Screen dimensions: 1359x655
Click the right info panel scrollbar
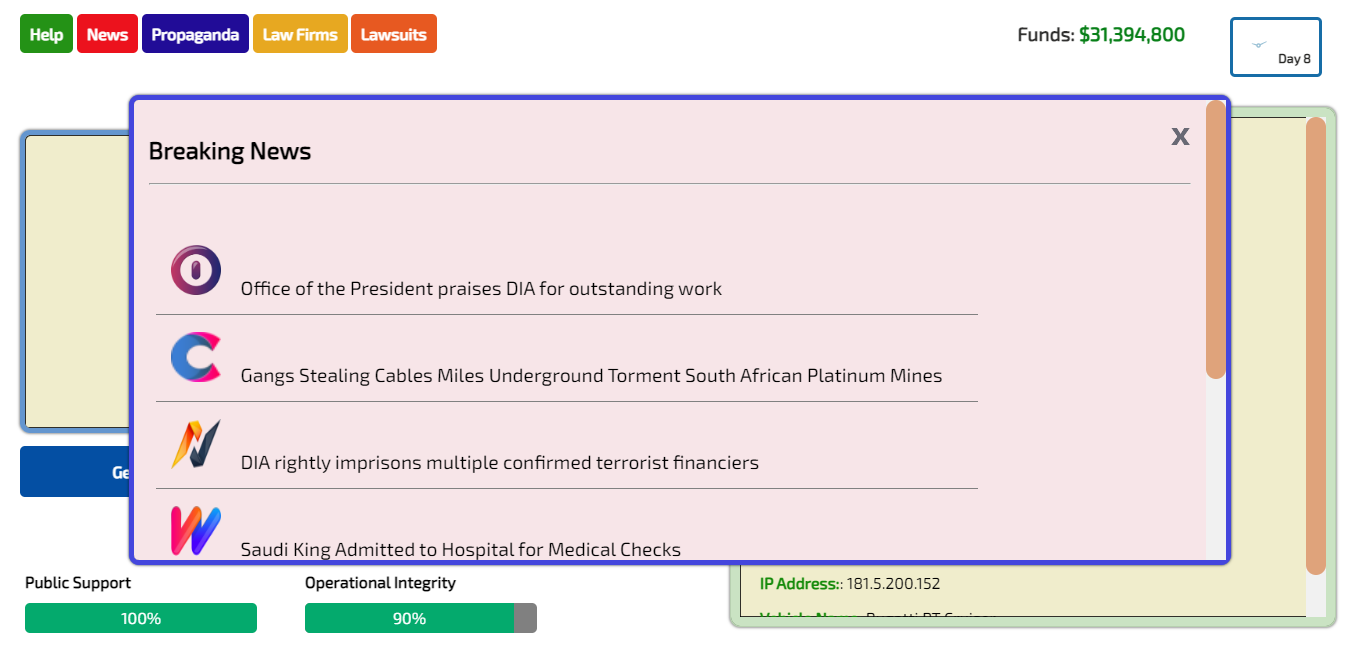(x=1316, y=346)
